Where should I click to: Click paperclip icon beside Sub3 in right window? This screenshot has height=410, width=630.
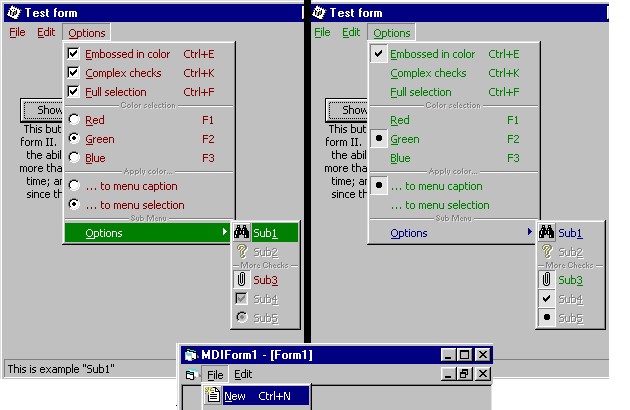pyautogui.click(x=546, y=280)
